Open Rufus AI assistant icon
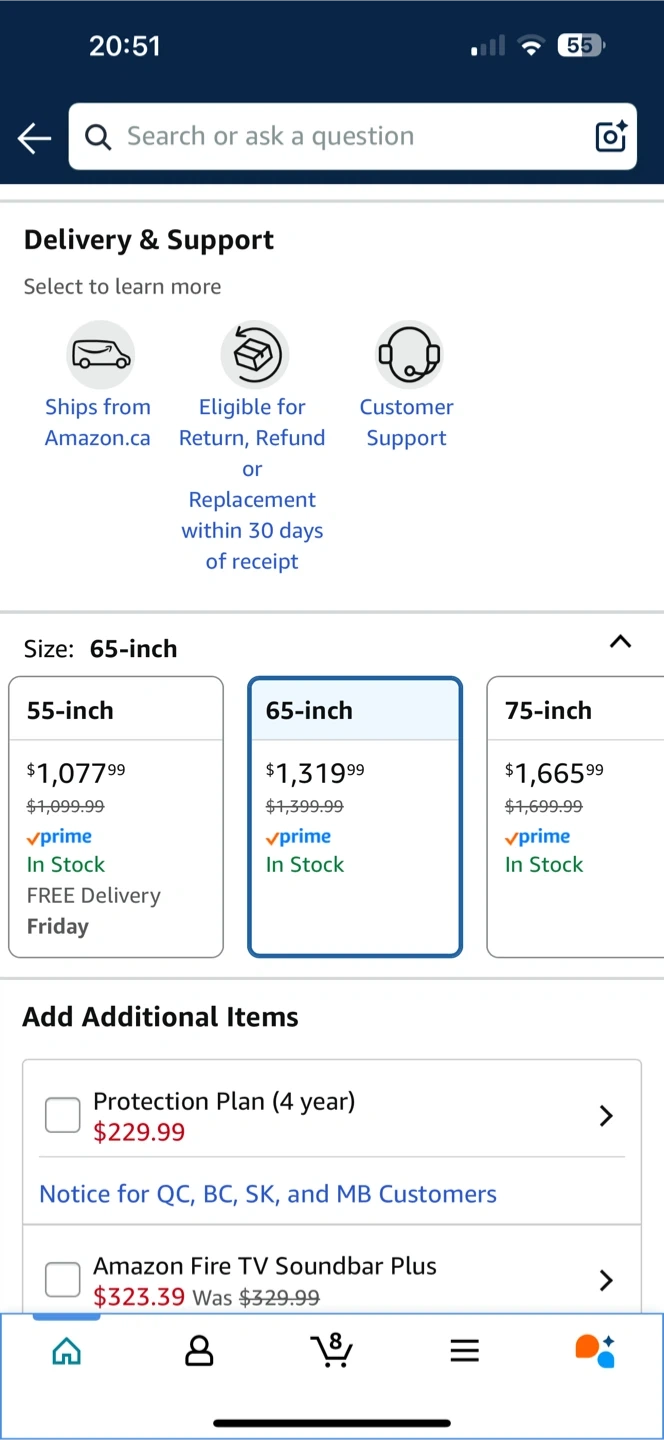This screenshot has height=1440, width=664. 595,1350
